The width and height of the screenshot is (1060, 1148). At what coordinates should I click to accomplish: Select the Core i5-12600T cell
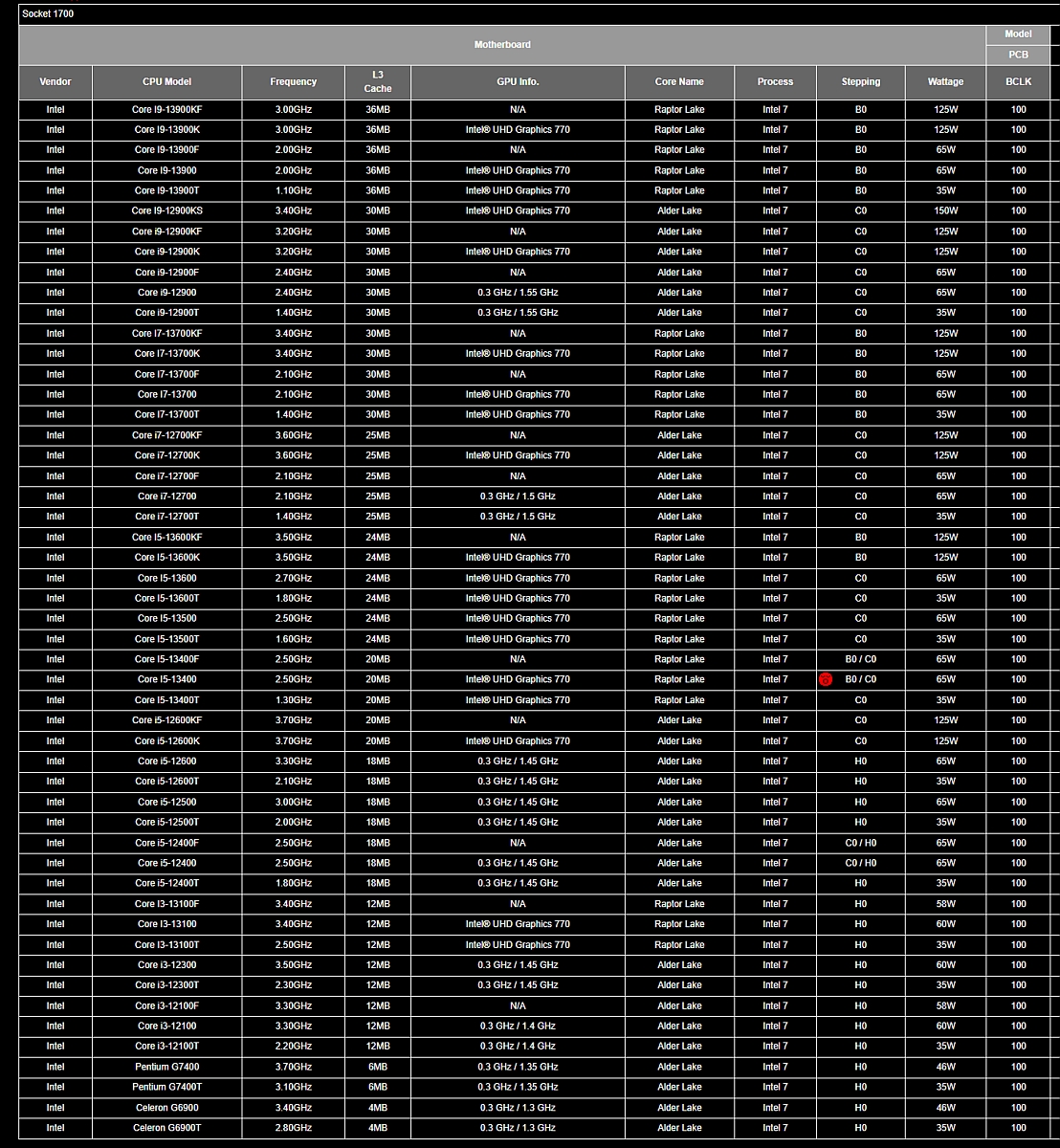click(167, 782)
